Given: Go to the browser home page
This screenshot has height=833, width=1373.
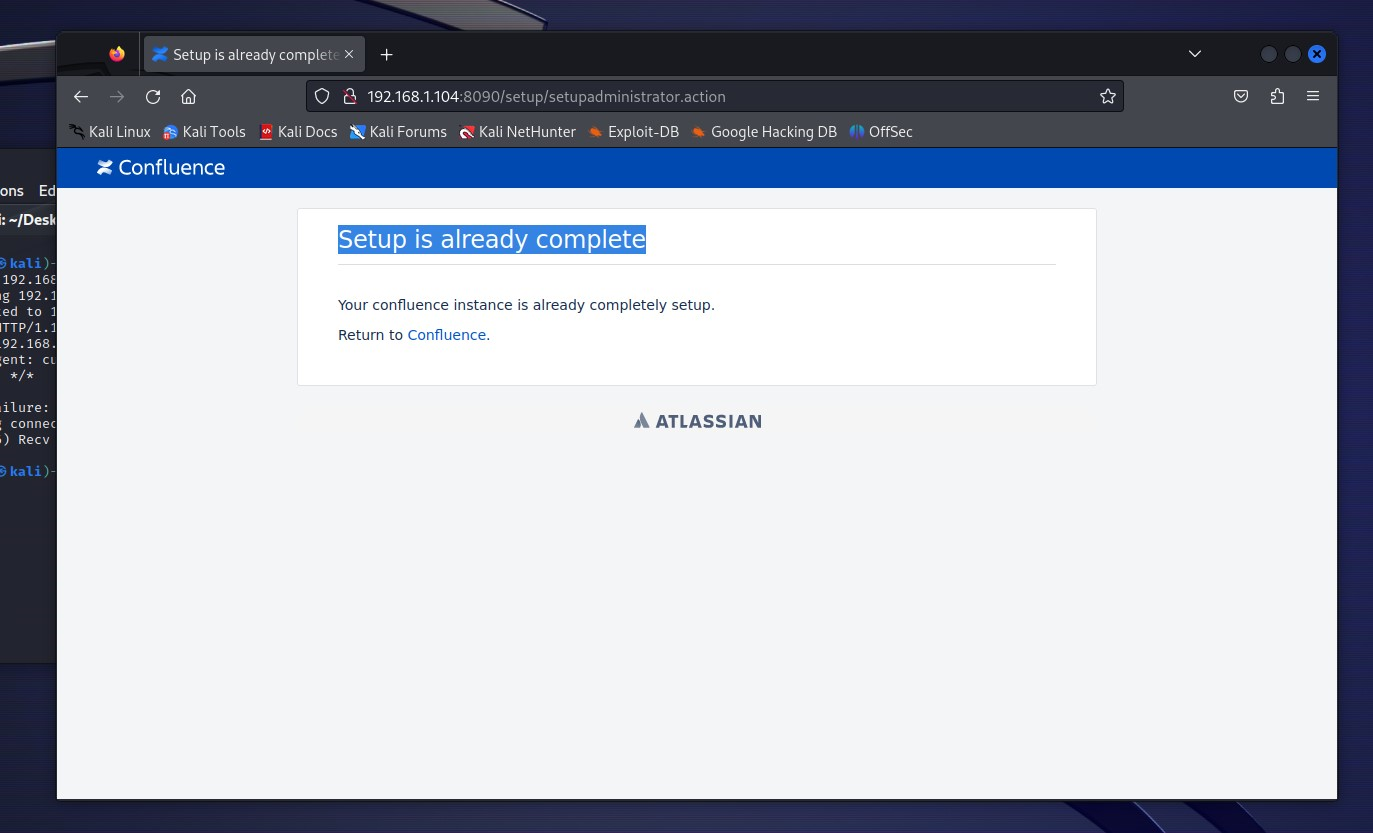Looking at the screenshot, I should click(188, 96).
